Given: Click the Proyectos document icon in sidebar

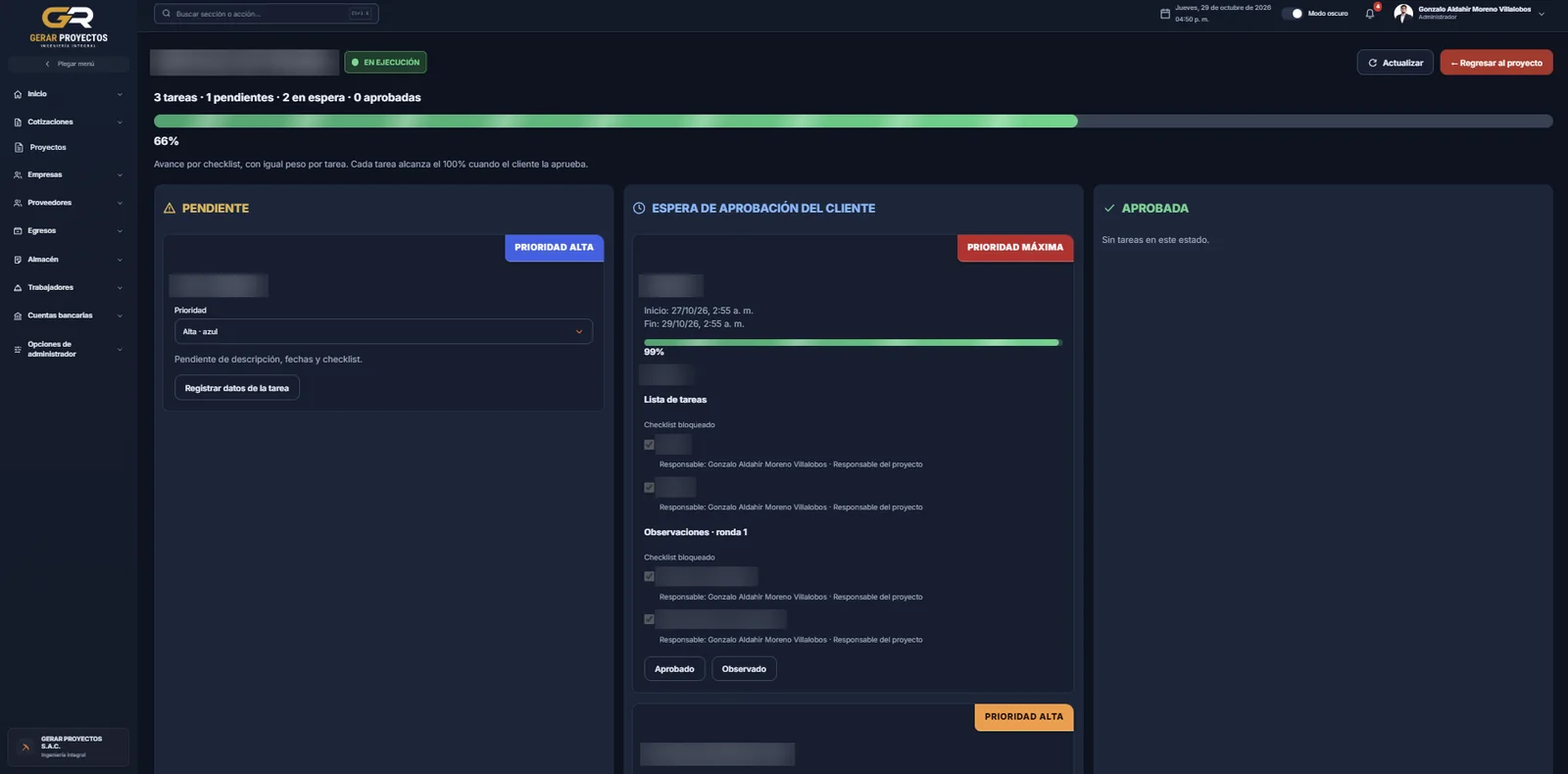Looking at the screenshot, I should 19,148.
